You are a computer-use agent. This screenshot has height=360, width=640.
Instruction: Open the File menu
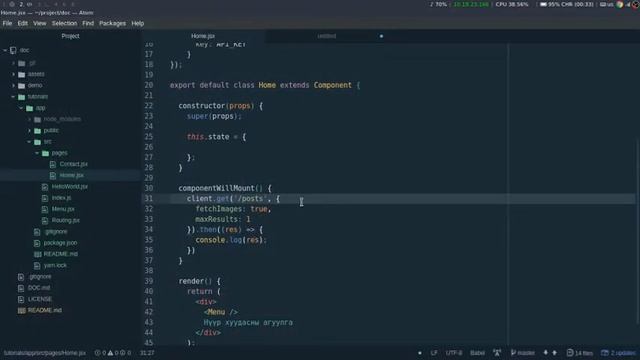[x=7, y=23]
